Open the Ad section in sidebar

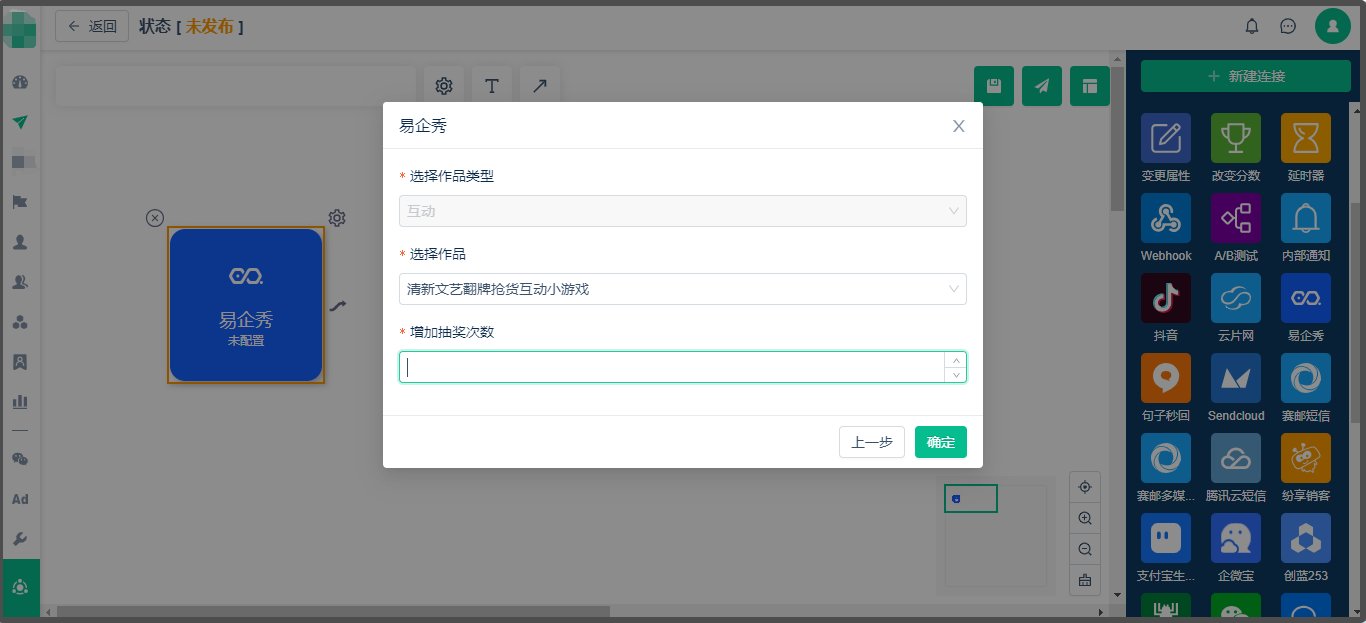click(x=20, y=499)
